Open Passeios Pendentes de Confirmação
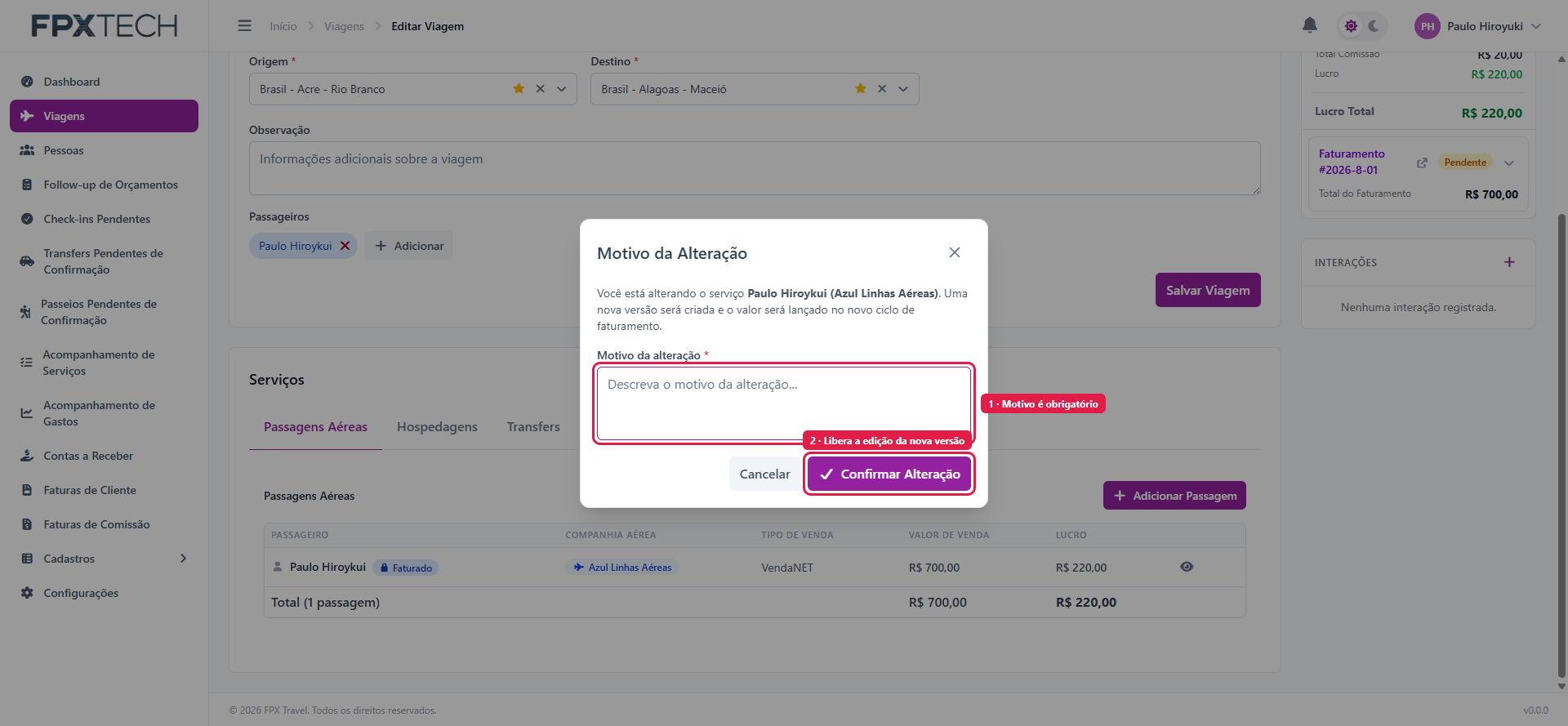This screenshot has width=1568, height=726. 104,312
